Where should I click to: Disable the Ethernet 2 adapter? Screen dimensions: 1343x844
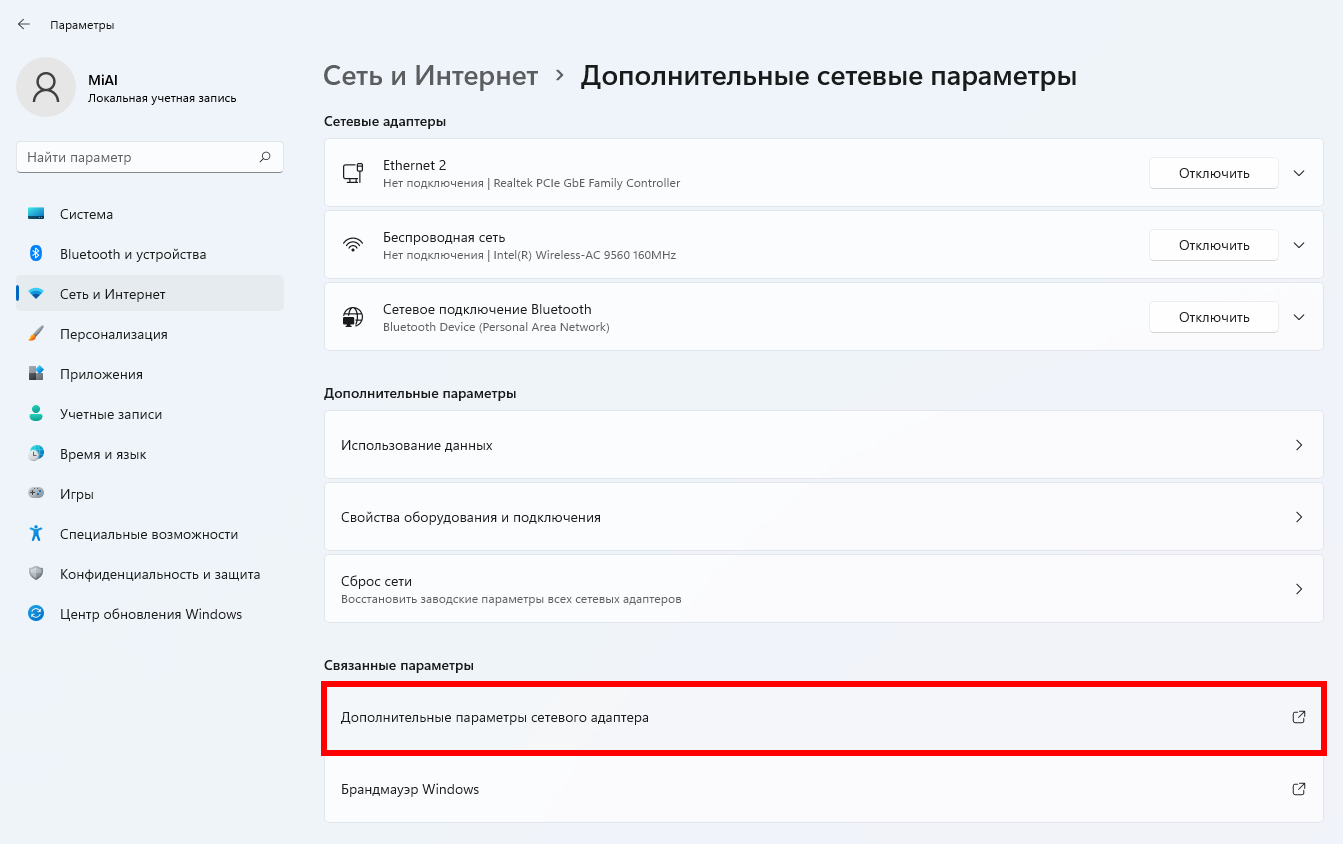pyautogui.click(x=1213, y=173)
